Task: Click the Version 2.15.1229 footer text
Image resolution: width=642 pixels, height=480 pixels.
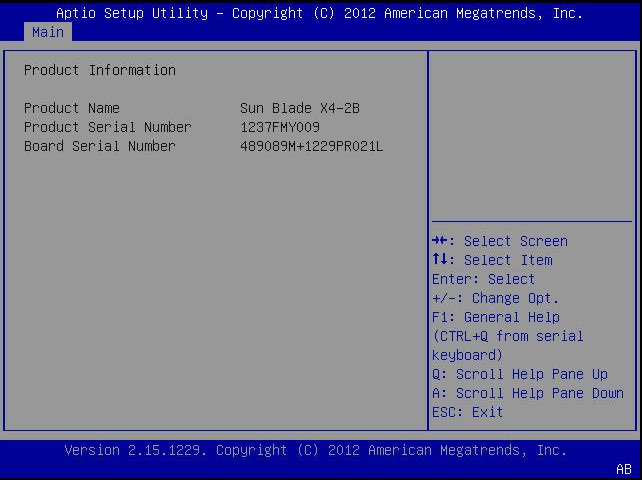Action: (x=316, y=451)
